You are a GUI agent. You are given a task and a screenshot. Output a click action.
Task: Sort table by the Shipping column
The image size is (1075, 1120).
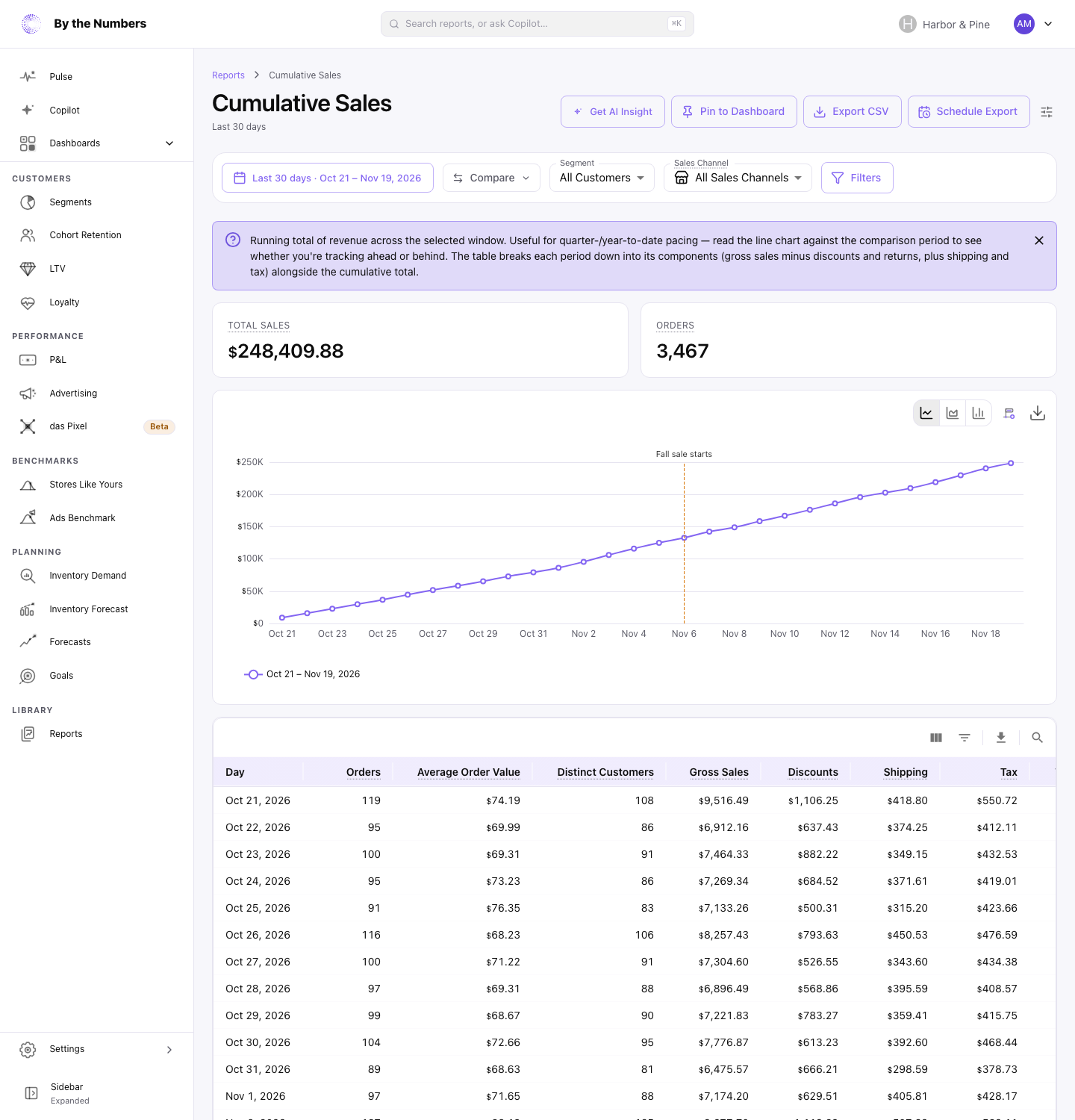906,772
